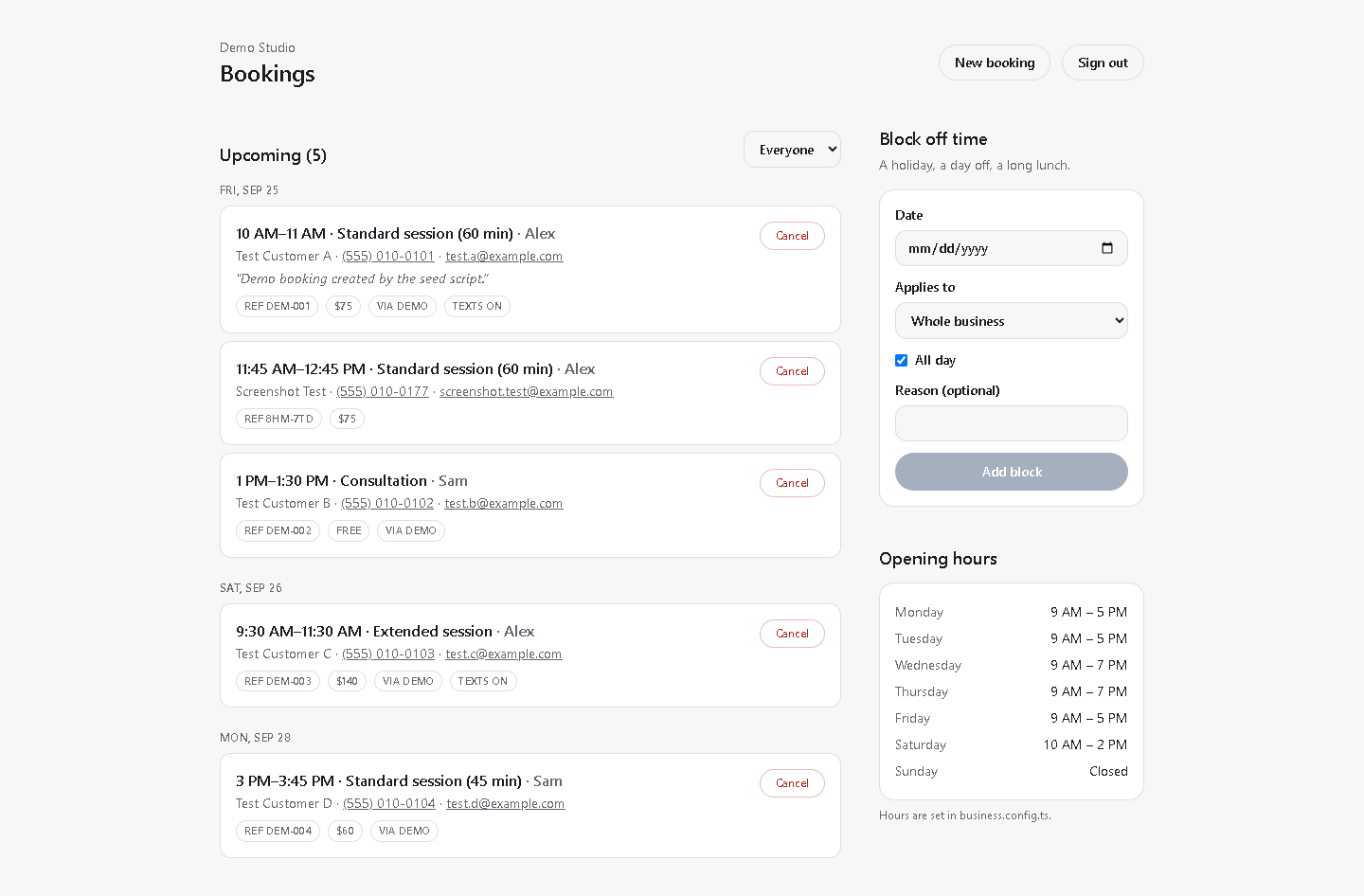This screenshot has width=1364, height=896.
Task: Click the REF DEM-001 tag
Action: [277, 306]
